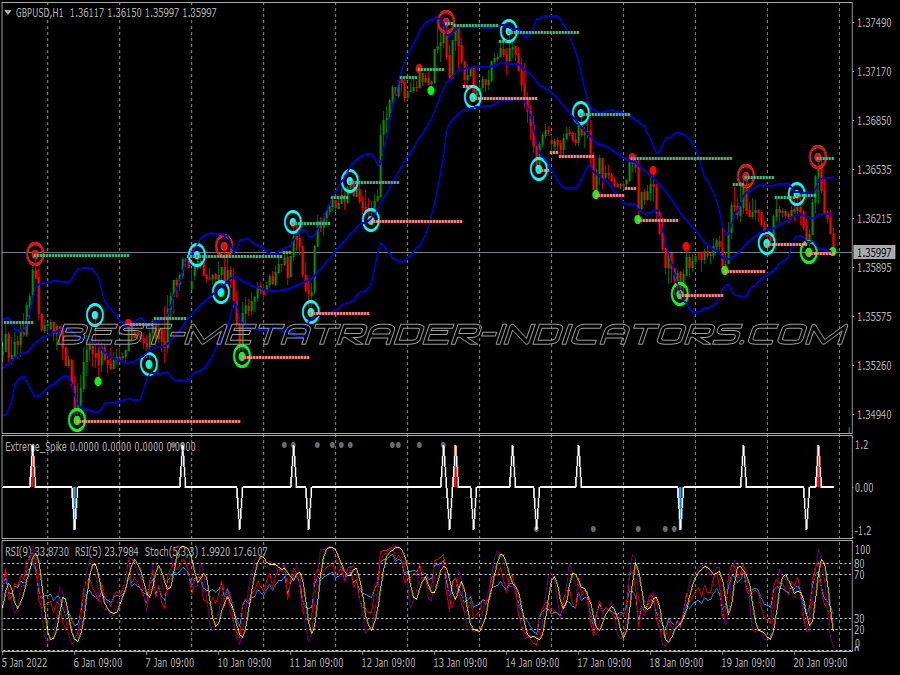
Task: Select the RSI(9) 33.8730 indicator label
Action: point(37,552)
